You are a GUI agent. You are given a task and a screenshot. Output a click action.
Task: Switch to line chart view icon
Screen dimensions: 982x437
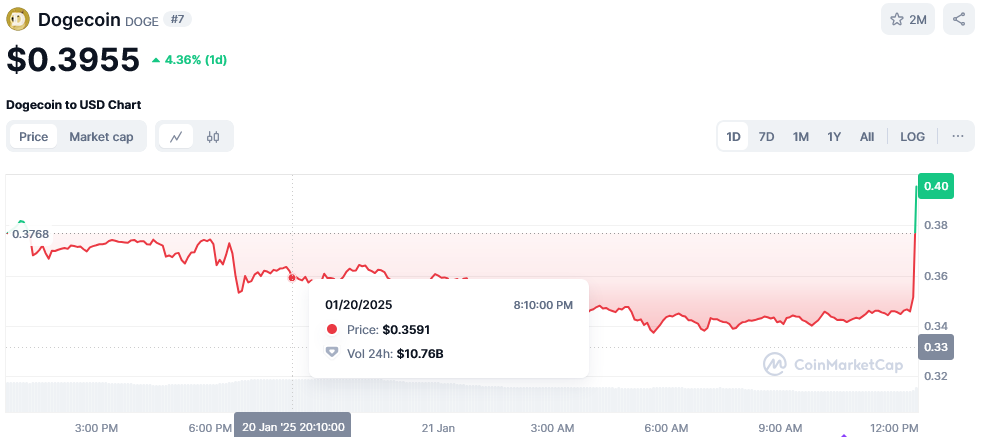pos(176,136)
